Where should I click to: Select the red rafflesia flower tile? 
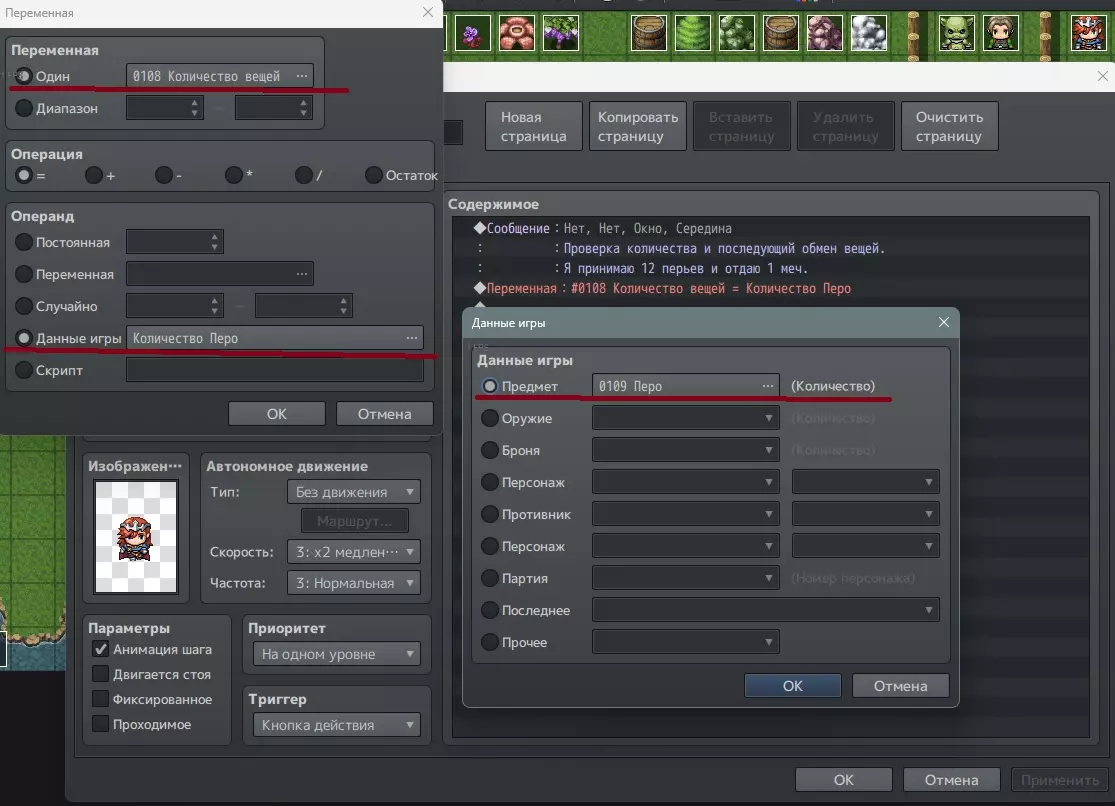click(x=517, y=33)
